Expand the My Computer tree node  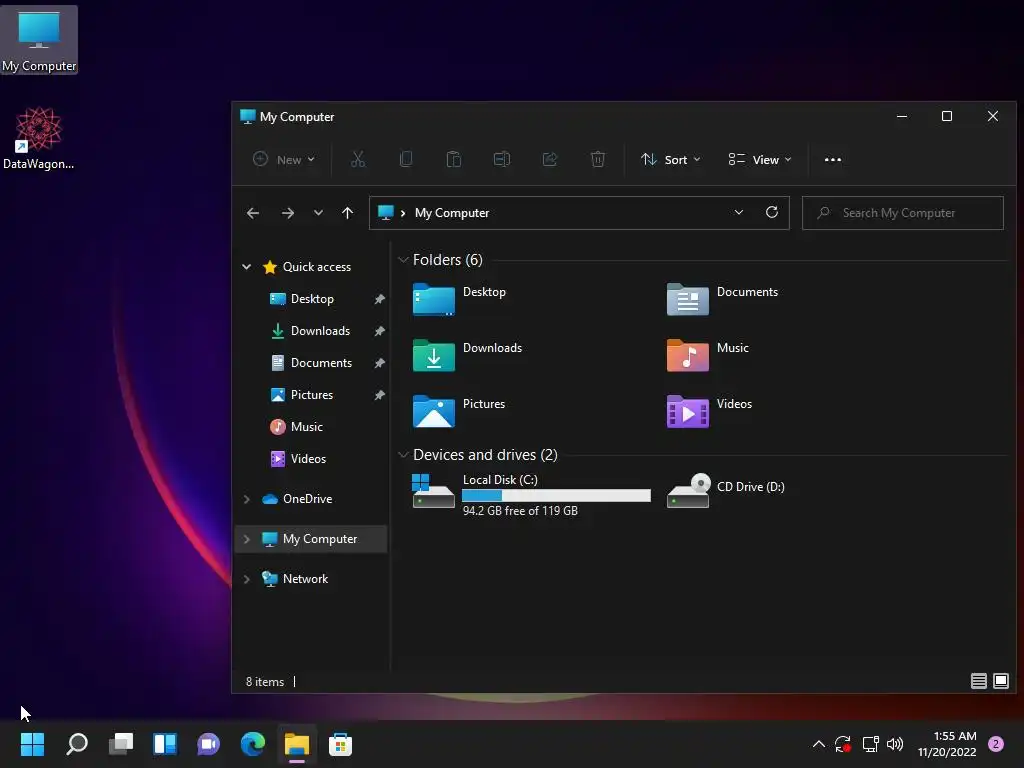[x=247, y=539]
